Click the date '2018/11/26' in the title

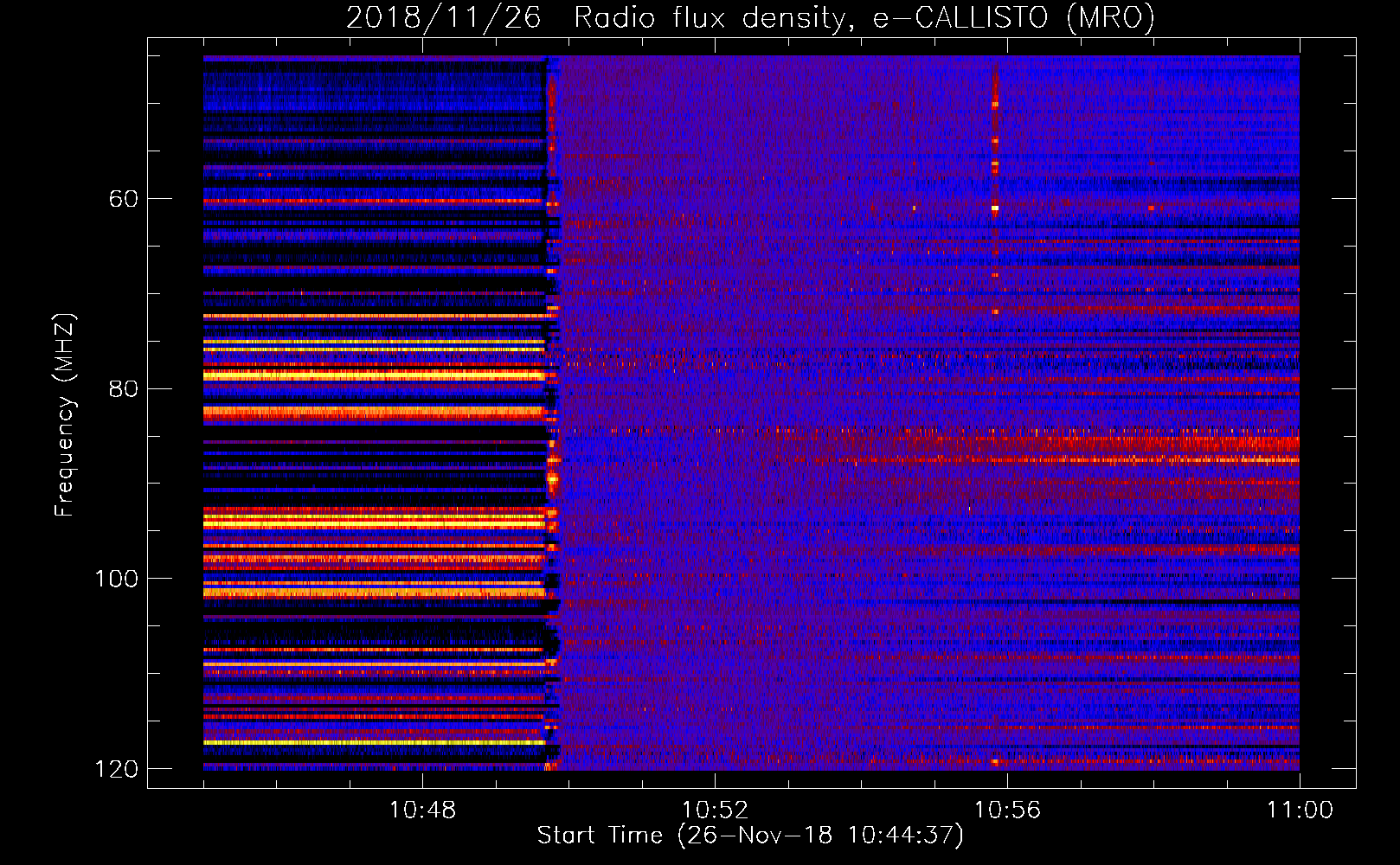pyautogui.click(x=444, y=17)
